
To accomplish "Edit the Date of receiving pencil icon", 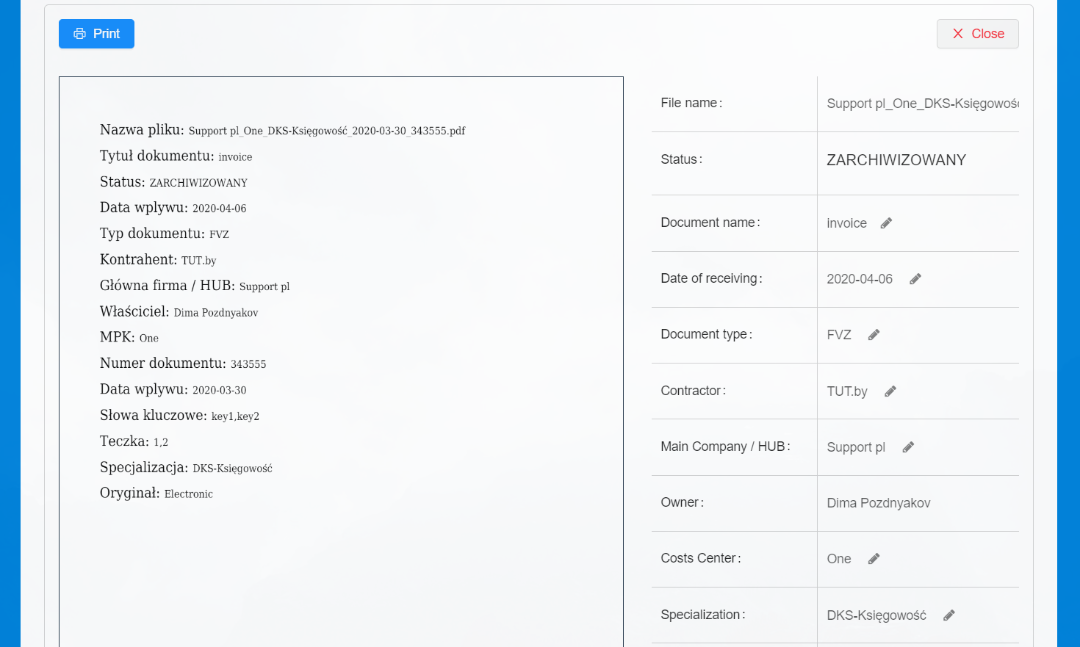I will coord(915,278).
